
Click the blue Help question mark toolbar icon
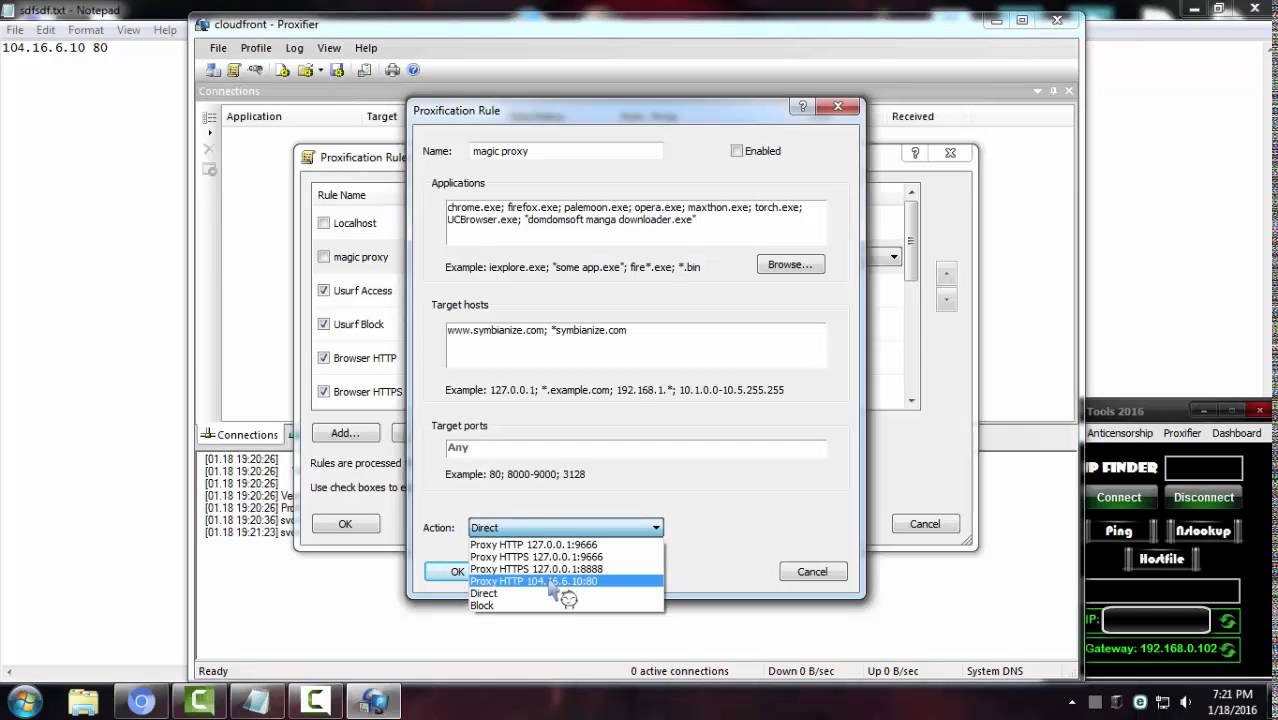pyautogui.click(x=414, y=70)
